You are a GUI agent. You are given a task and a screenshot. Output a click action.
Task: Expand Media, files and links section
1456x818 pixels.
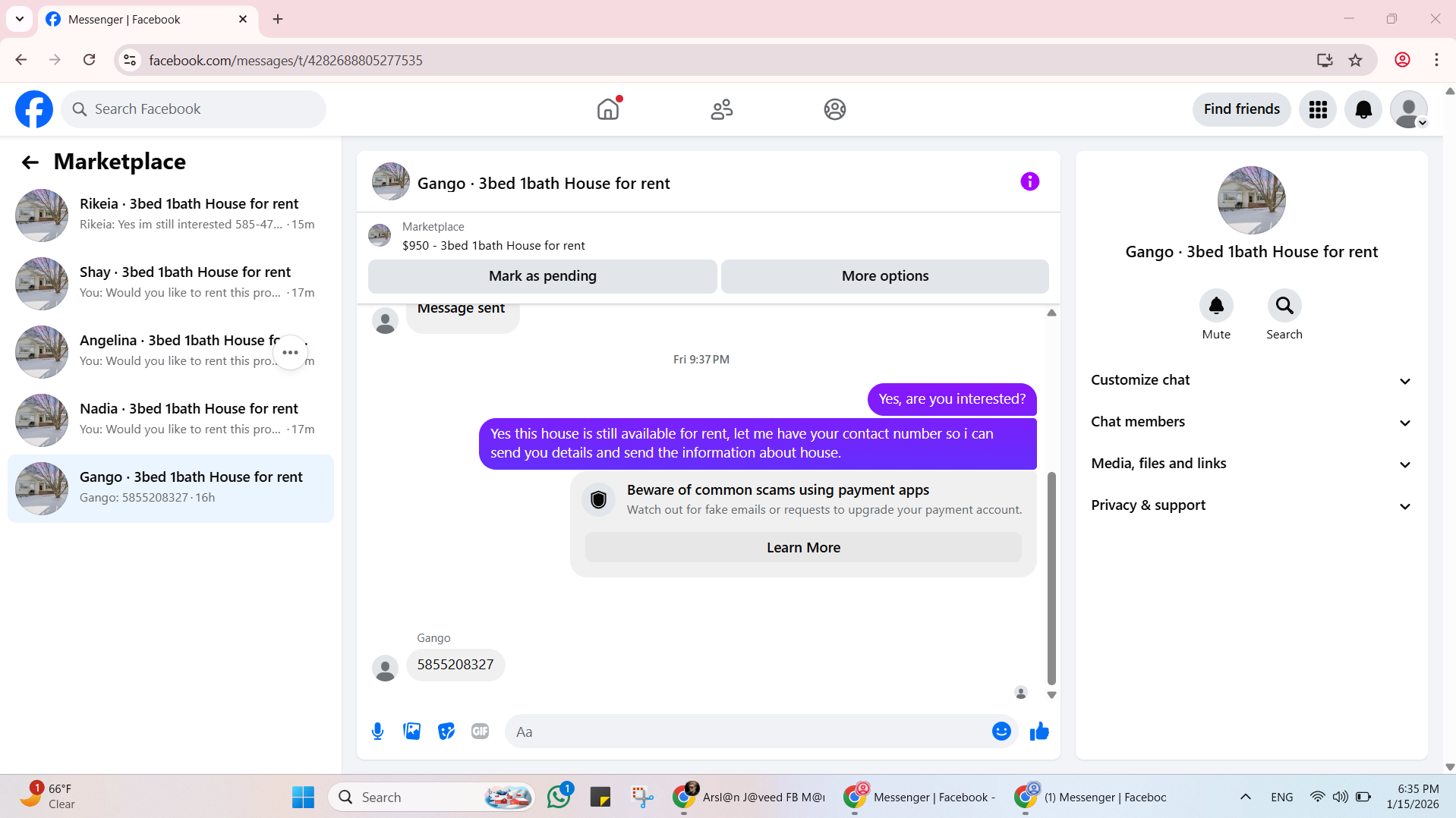pyautogui.click(x=1251, y=464)
